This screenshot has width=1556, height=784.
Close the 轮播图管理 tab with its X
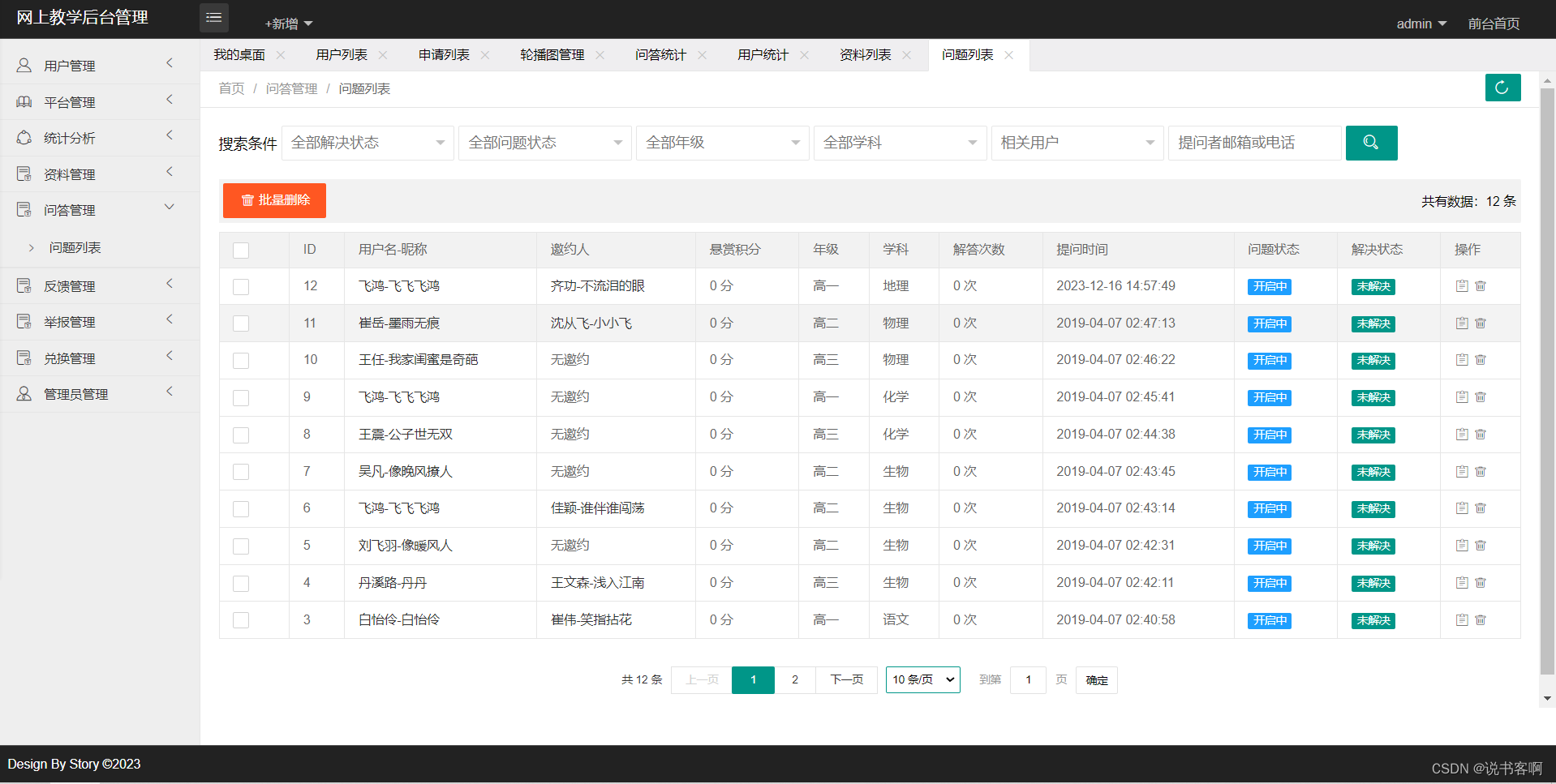(x=600, y=55)
